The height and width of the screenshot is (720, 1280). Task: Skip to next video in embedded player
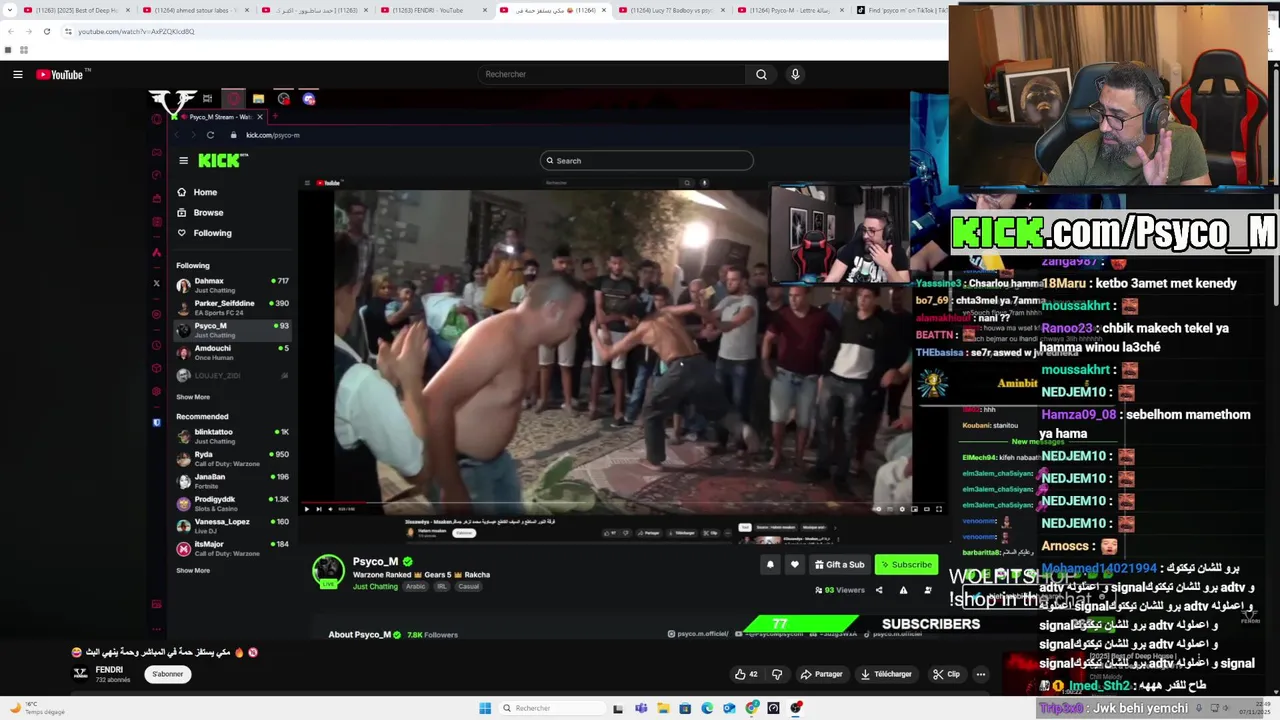(x=319, y=509)
